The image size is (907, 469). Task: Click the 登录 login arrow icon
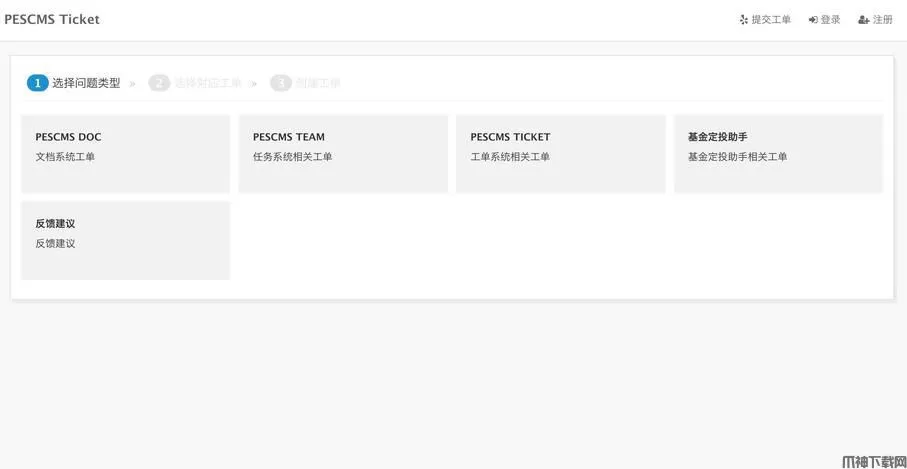click(x=813, y=20)
